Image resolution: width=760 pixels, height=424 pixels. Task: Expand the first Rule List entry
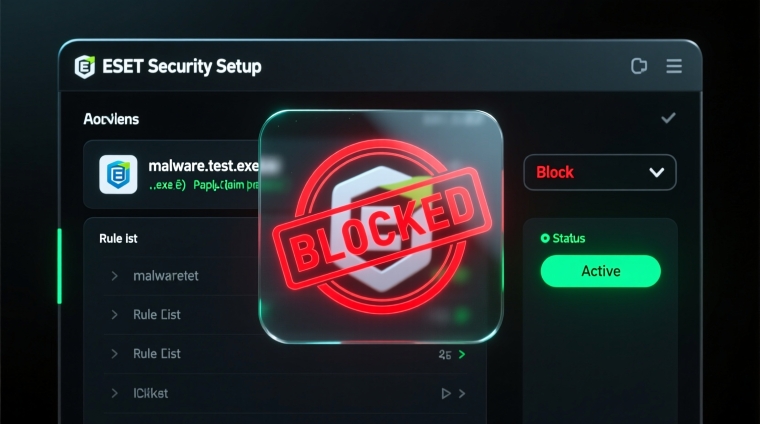[114, 315]
